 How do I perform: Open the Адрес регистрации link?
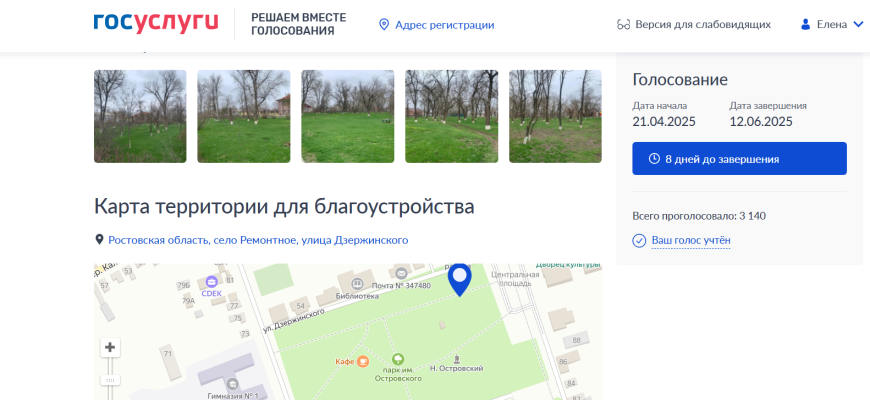[444, 25]
